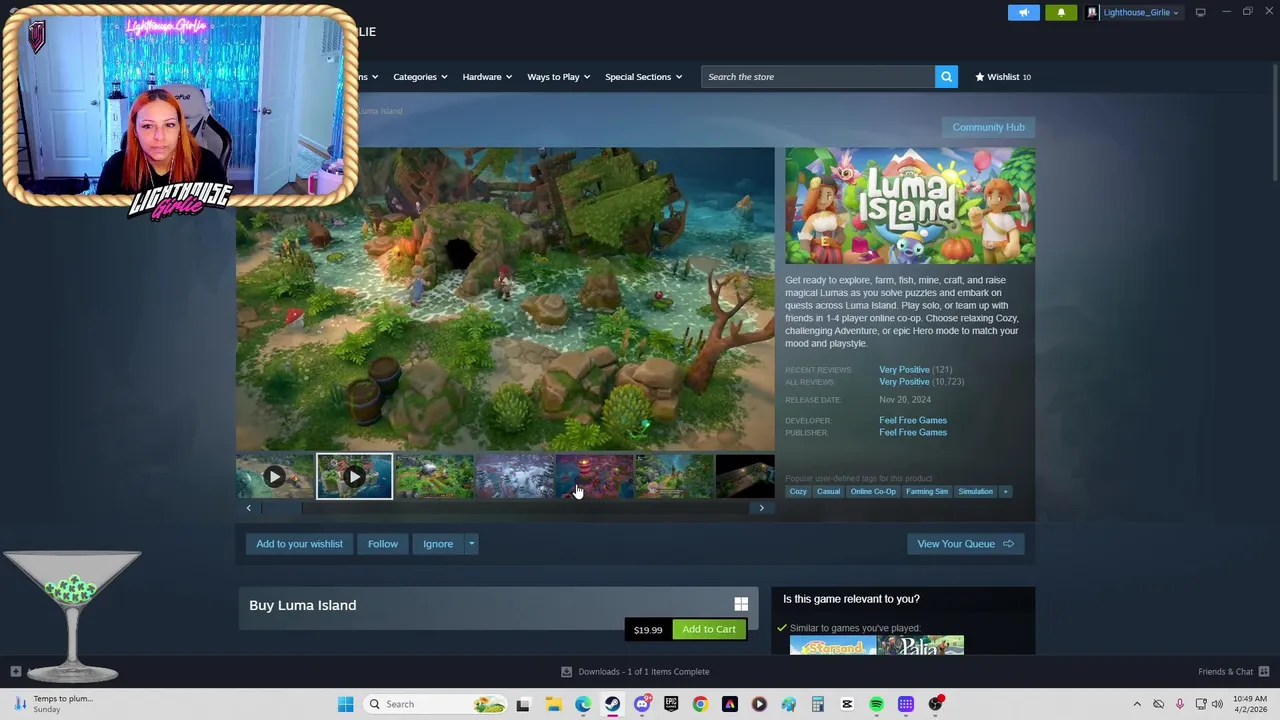The image size is (1280, 720).
Task: Open taskbar volume control icon
Action: [1217, 704]
